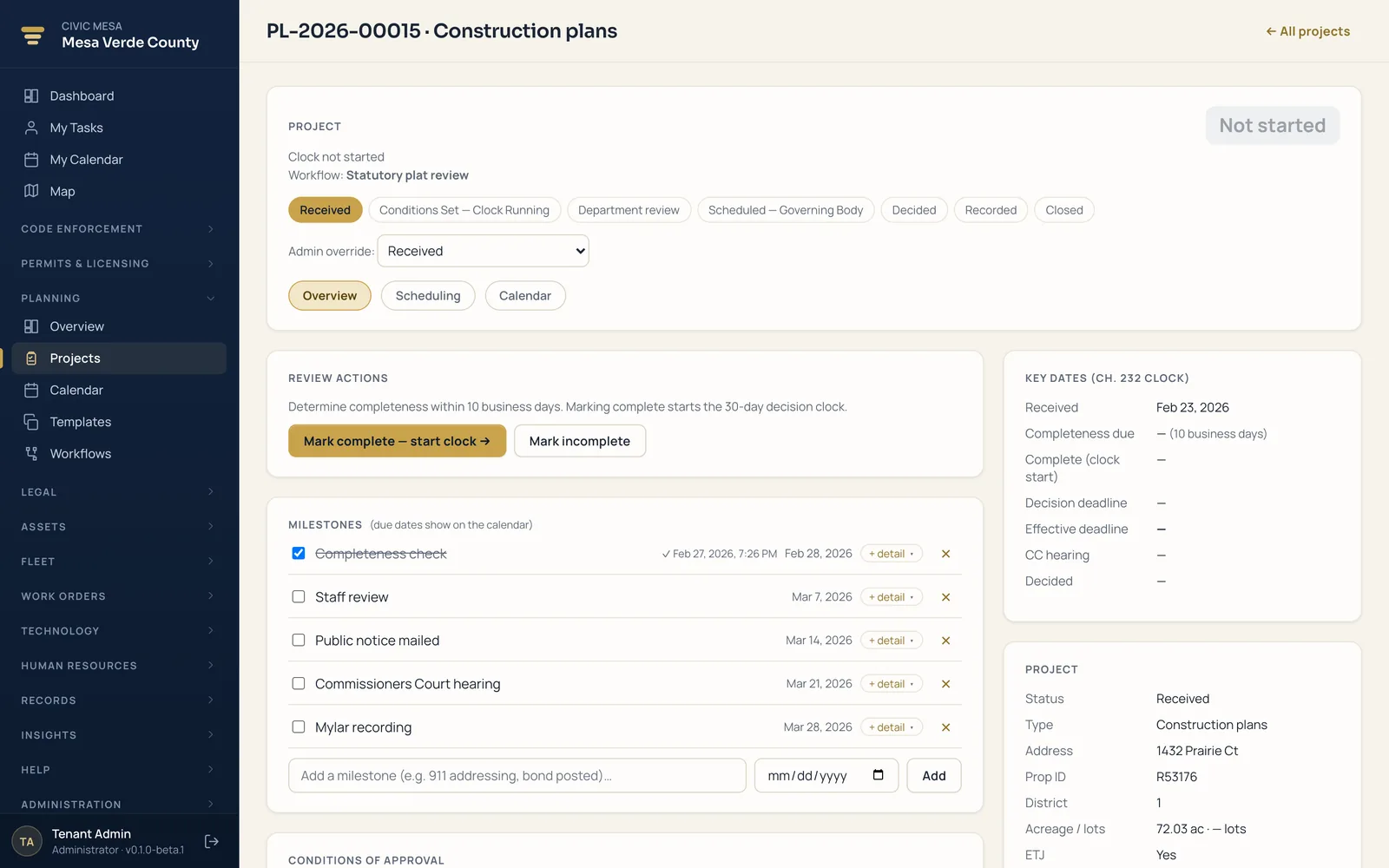
Task: Check the Staff review milestone
Action: coord(299,596)
